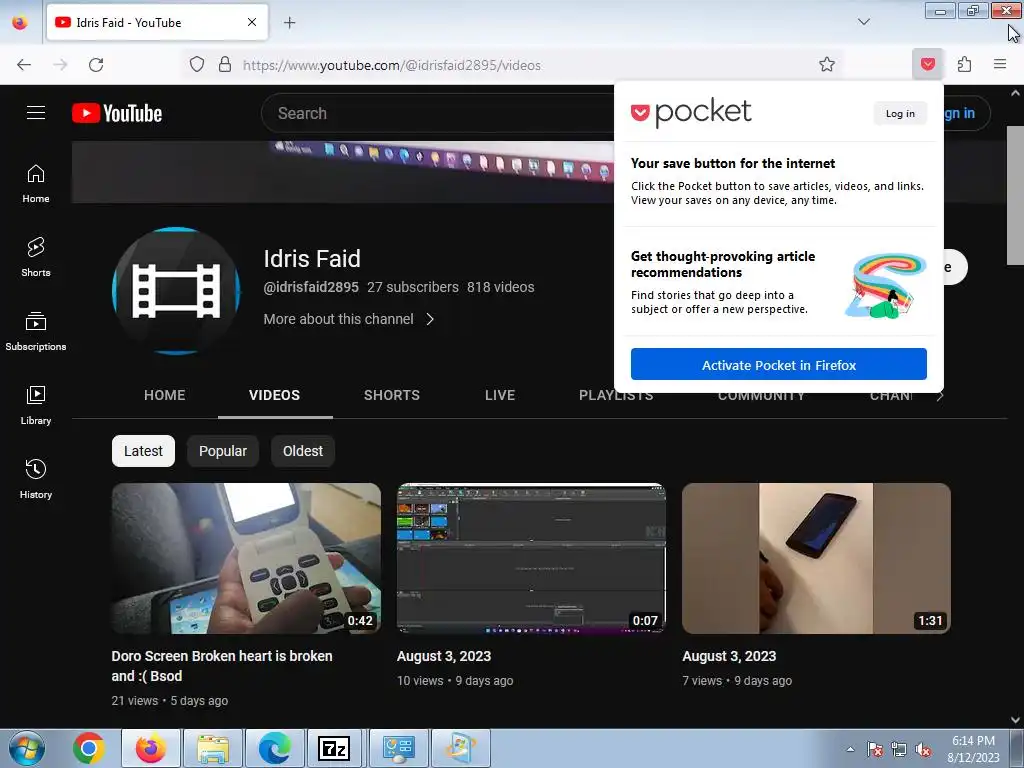Image resolution: width=1024 pixels, height=768 pixels.
Task: Expand the list all tabs chevron
Action: (864, 22)
